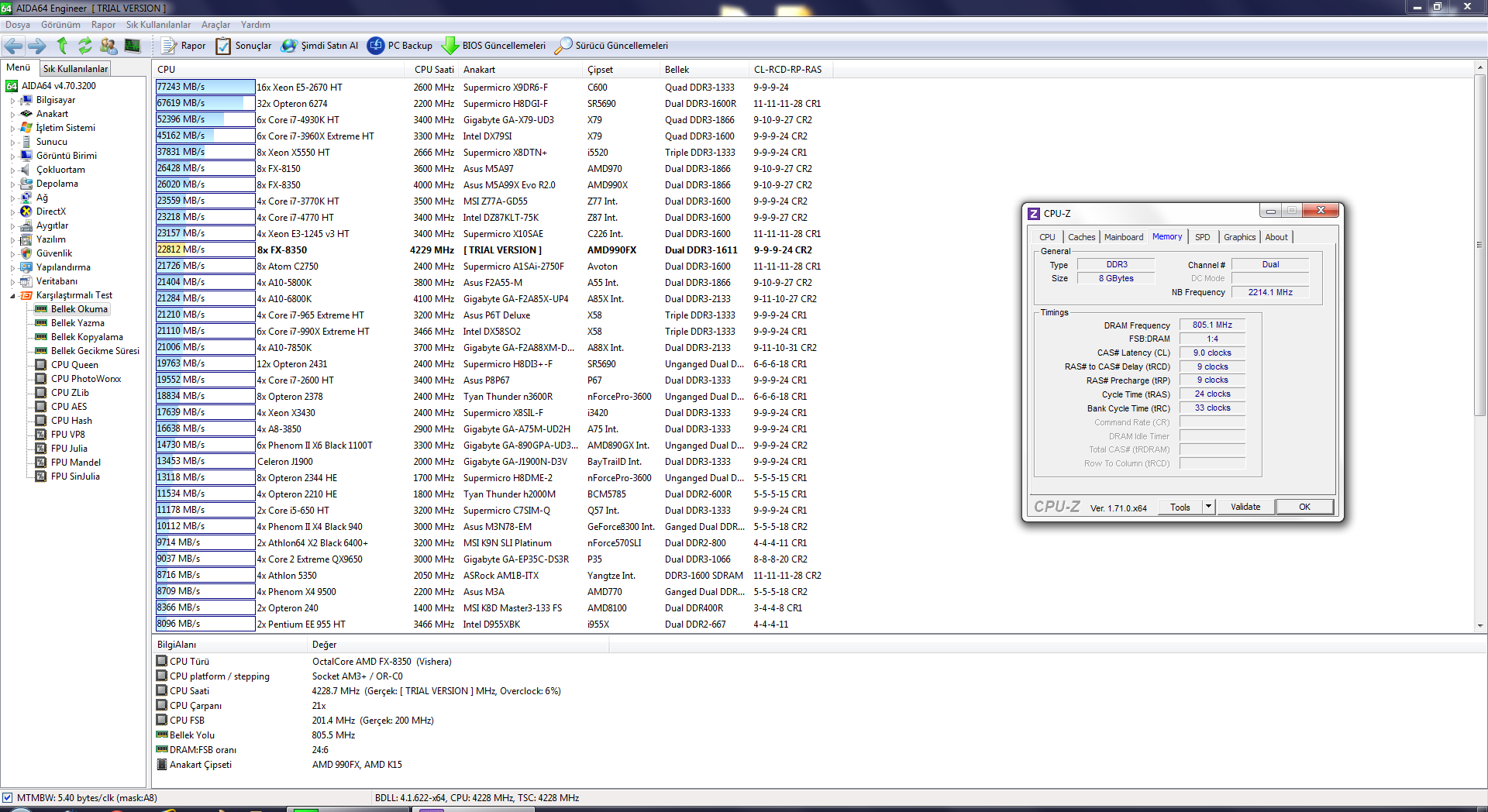Expand the Sunucu tree node

pos(13,143)
